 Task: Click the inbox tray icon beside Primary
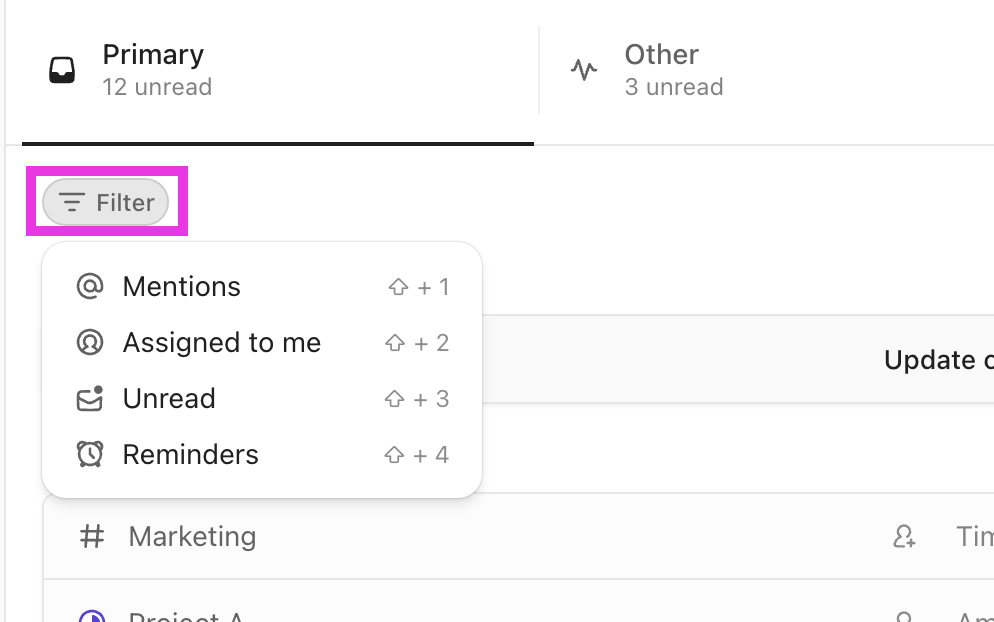(x=62, y=70)
